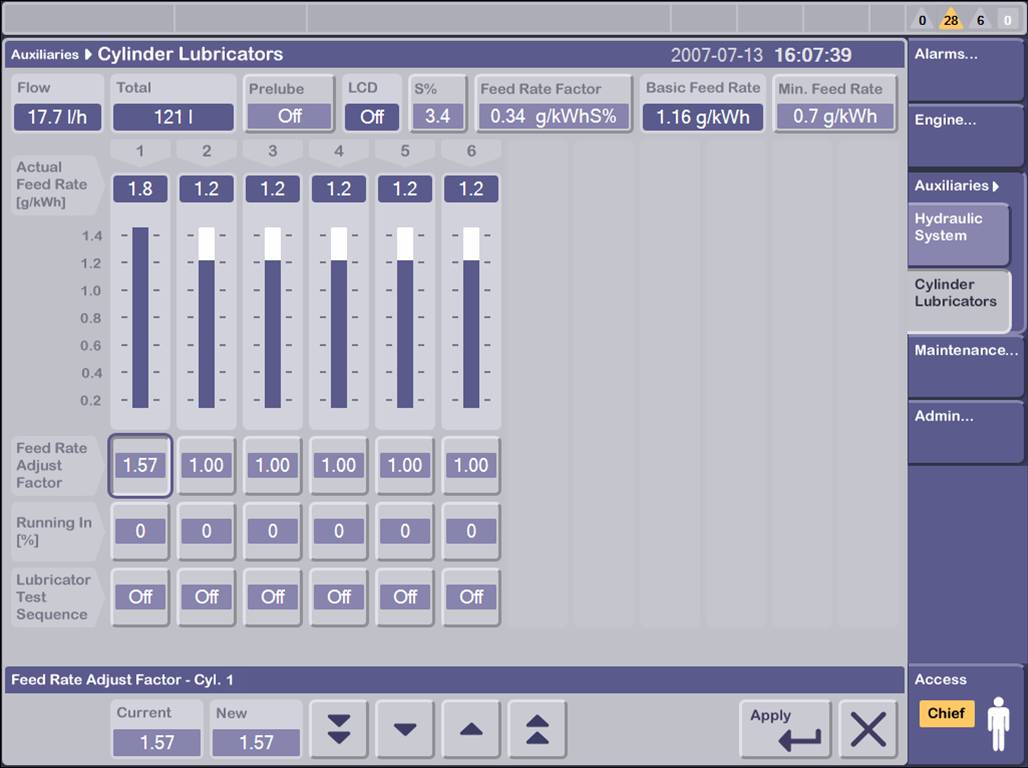Click the single down-arrow decrease icon
Viewport: 1028px width, 768px height.
click(x=405, y=729)
